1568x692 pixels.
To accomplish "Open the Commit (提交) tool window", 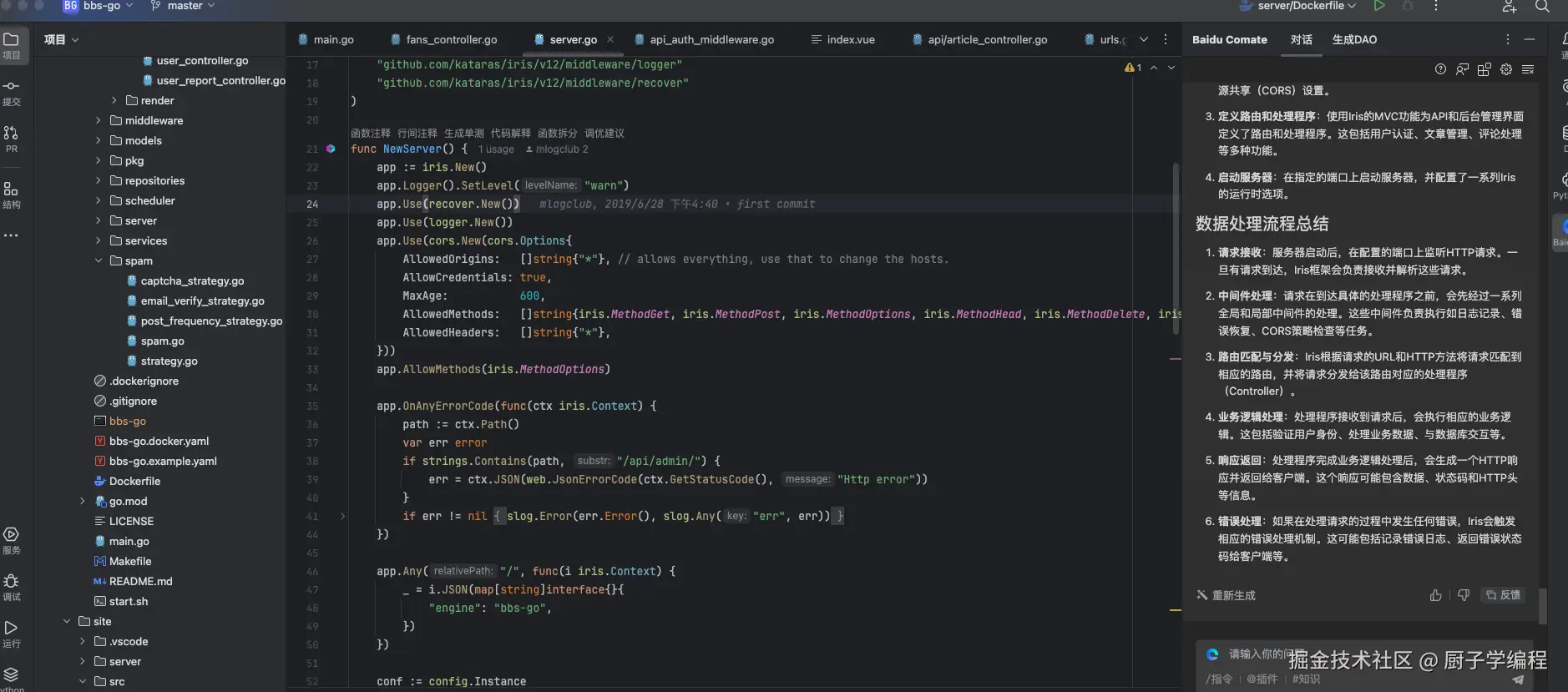I will (12, 93).
